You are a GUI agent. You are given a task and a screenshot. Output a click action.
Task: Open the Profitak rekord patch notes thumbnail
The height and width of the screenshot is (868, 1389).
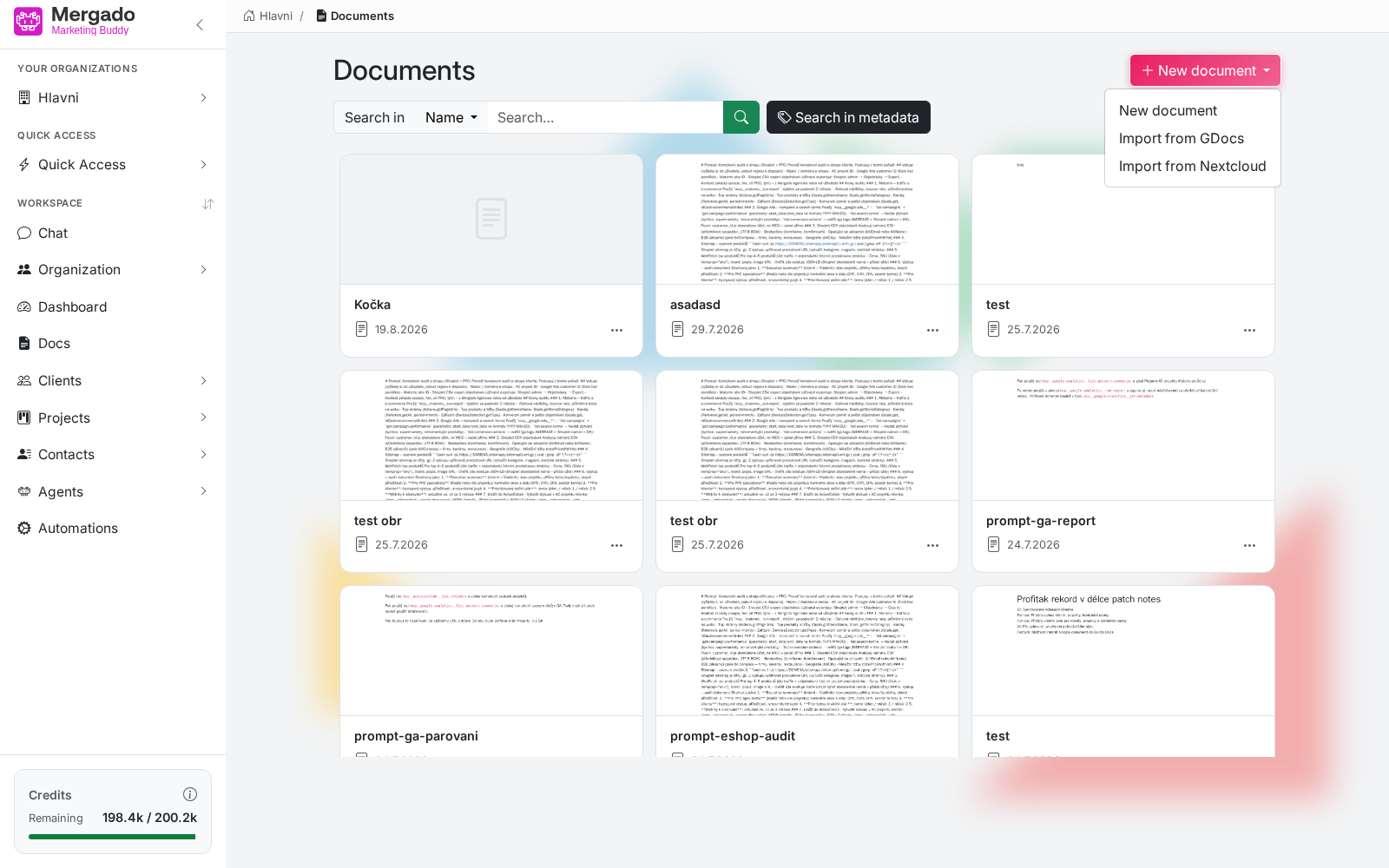[x=1123, y=651]
